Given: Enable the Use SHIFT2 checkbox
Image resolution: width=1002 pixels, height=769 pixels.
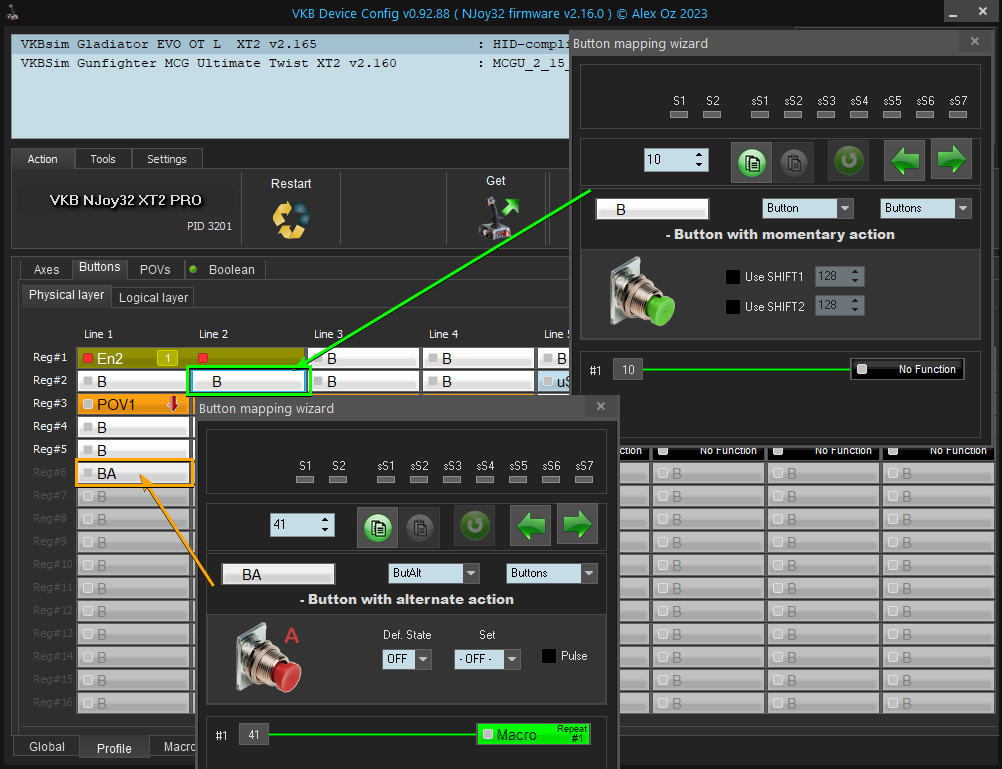Looking at the screenshot, I should [x=733, y=307].
